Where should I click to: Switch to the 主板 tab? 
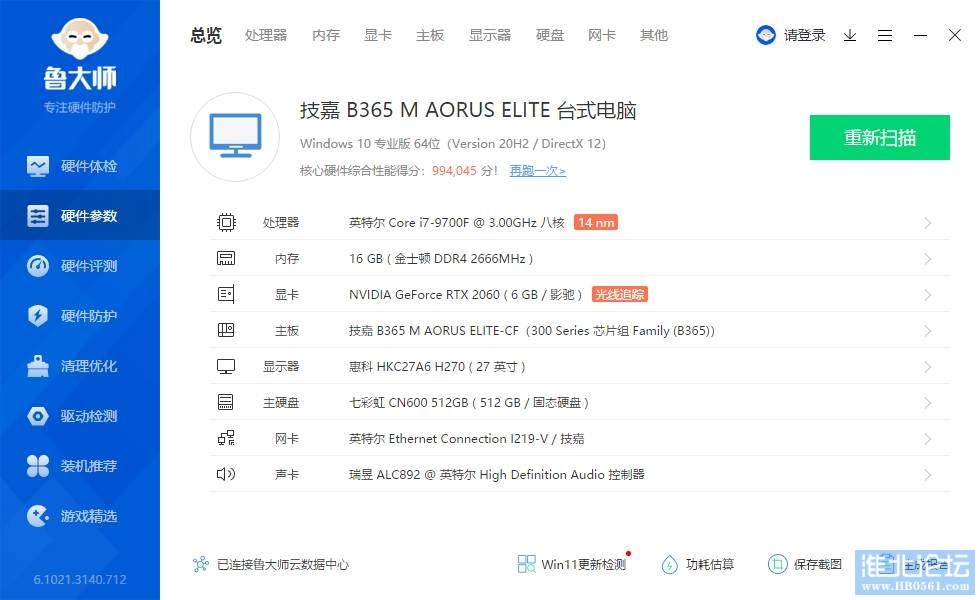(x=430, y=36)
